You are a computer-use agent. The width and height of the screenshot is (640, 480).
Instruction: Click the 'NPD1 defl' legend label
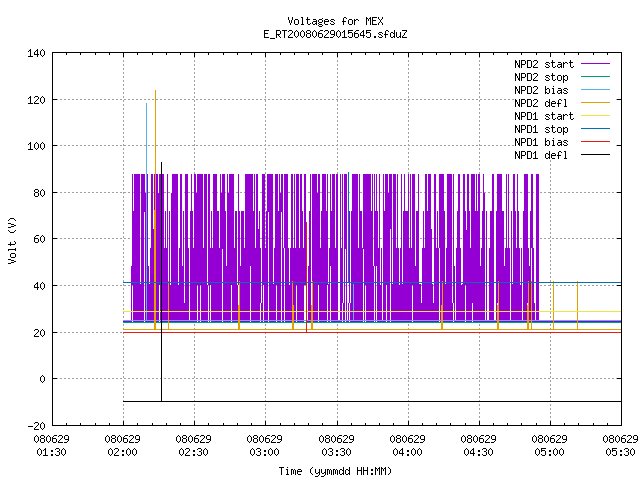point(541,156)
